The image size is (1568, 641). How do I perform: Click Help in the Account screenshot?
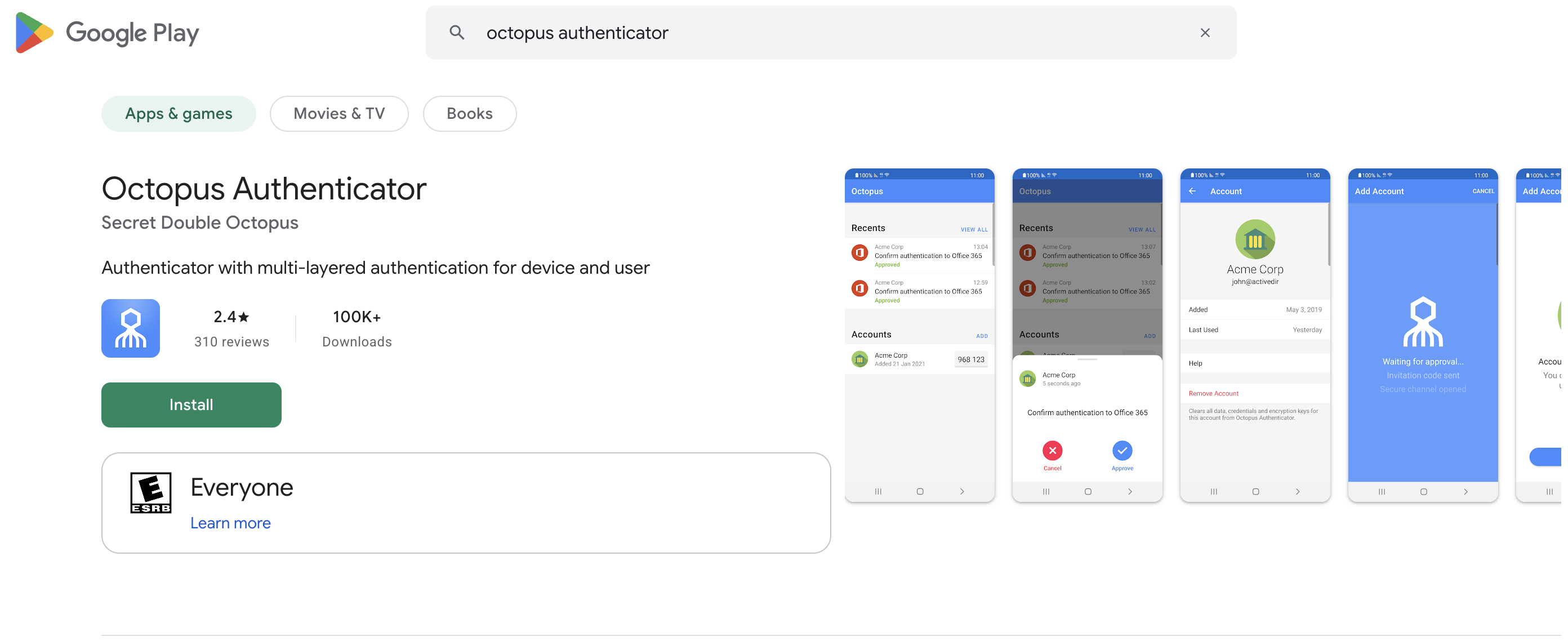coord(1196,363)
